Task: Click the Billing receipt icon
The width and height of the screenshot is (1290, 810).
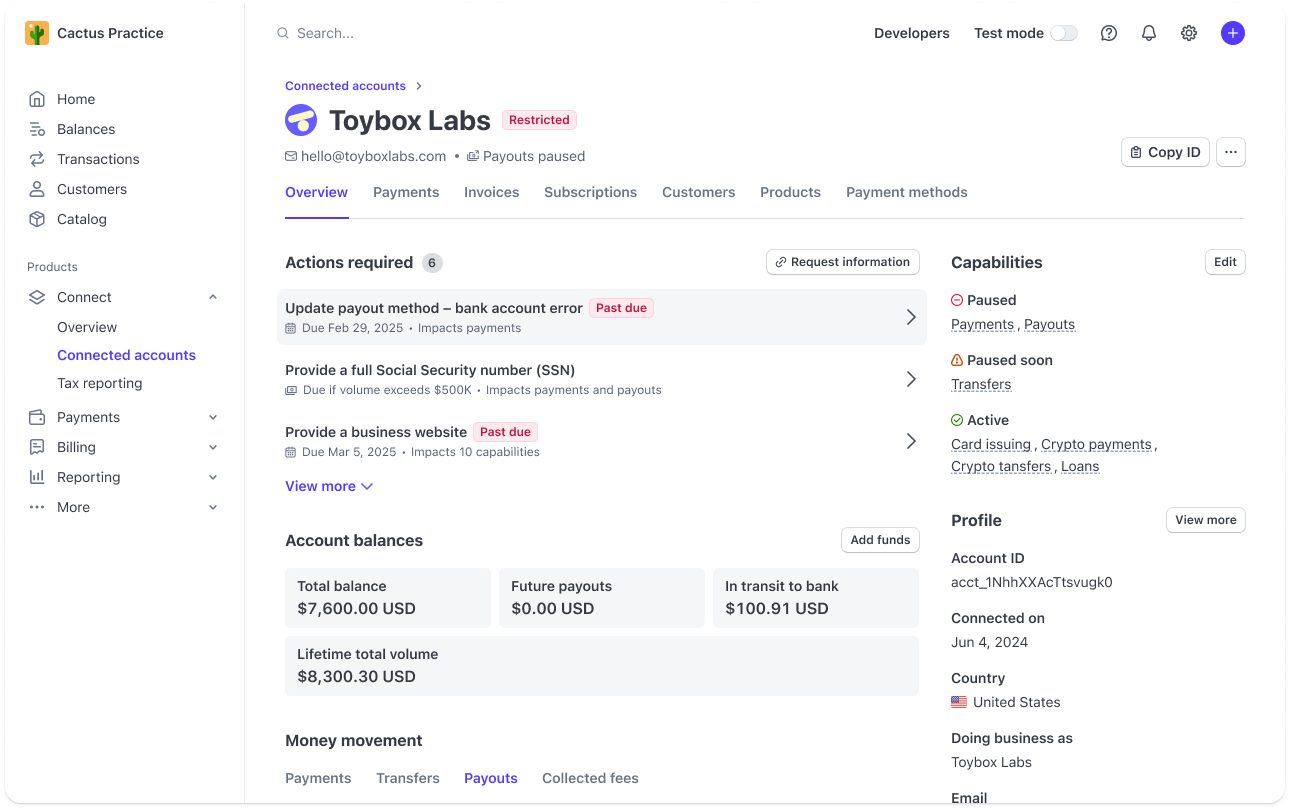Action: pyautogui.click(x=37, y=447)
